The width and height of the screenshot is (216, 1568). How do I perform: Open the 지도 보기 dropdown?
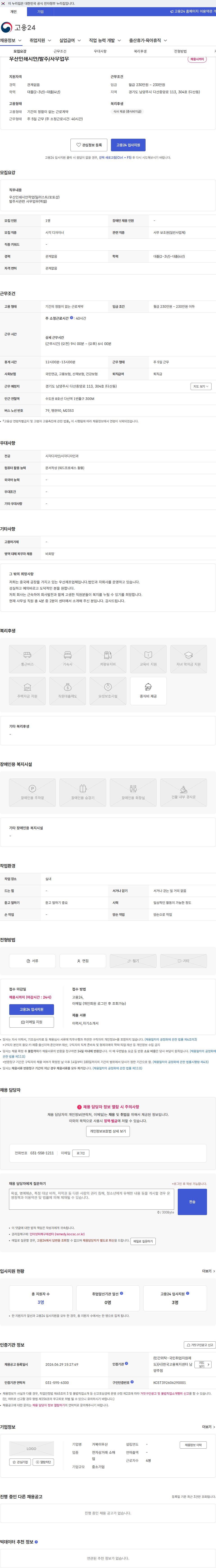[201, 386]
